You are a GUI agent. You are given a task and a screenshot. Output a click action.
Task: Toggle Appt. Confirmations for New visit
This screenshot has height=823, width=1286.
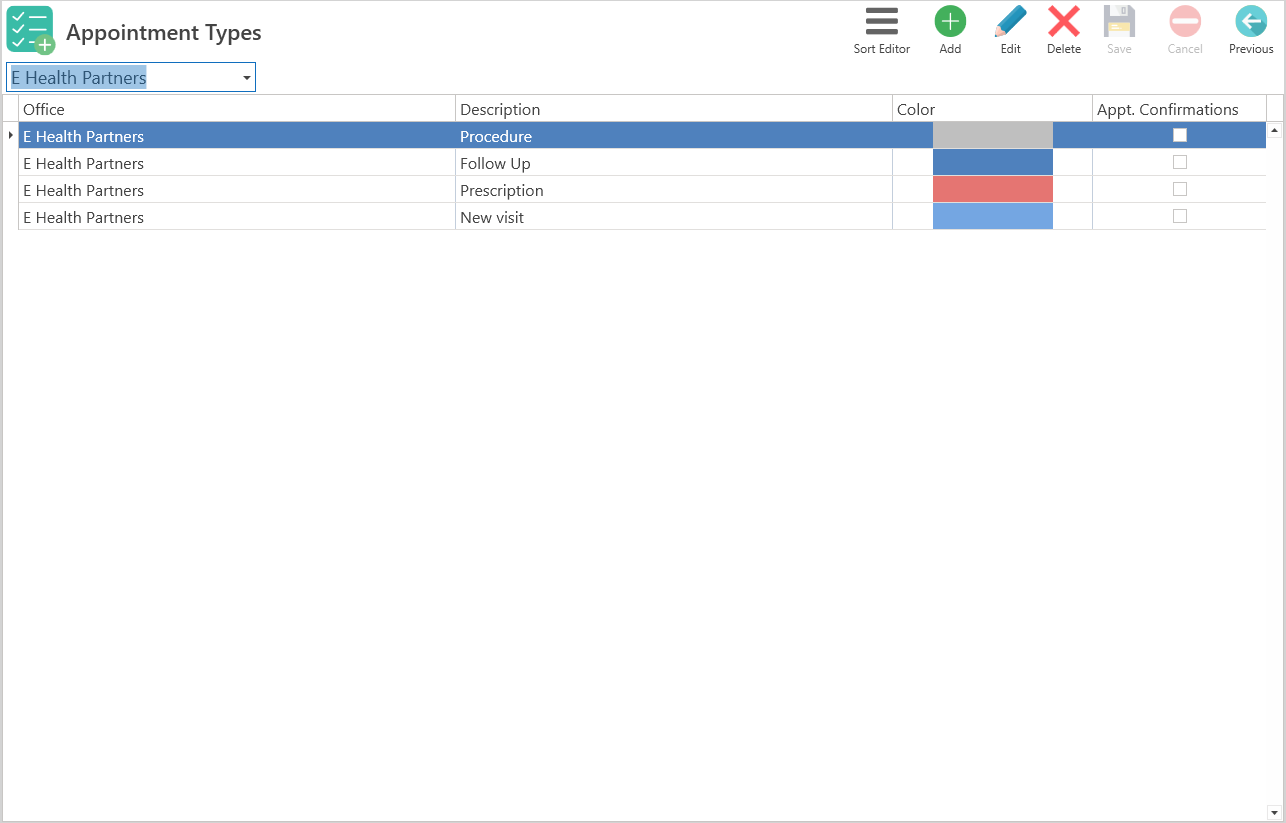click(x=1180, y=216)
